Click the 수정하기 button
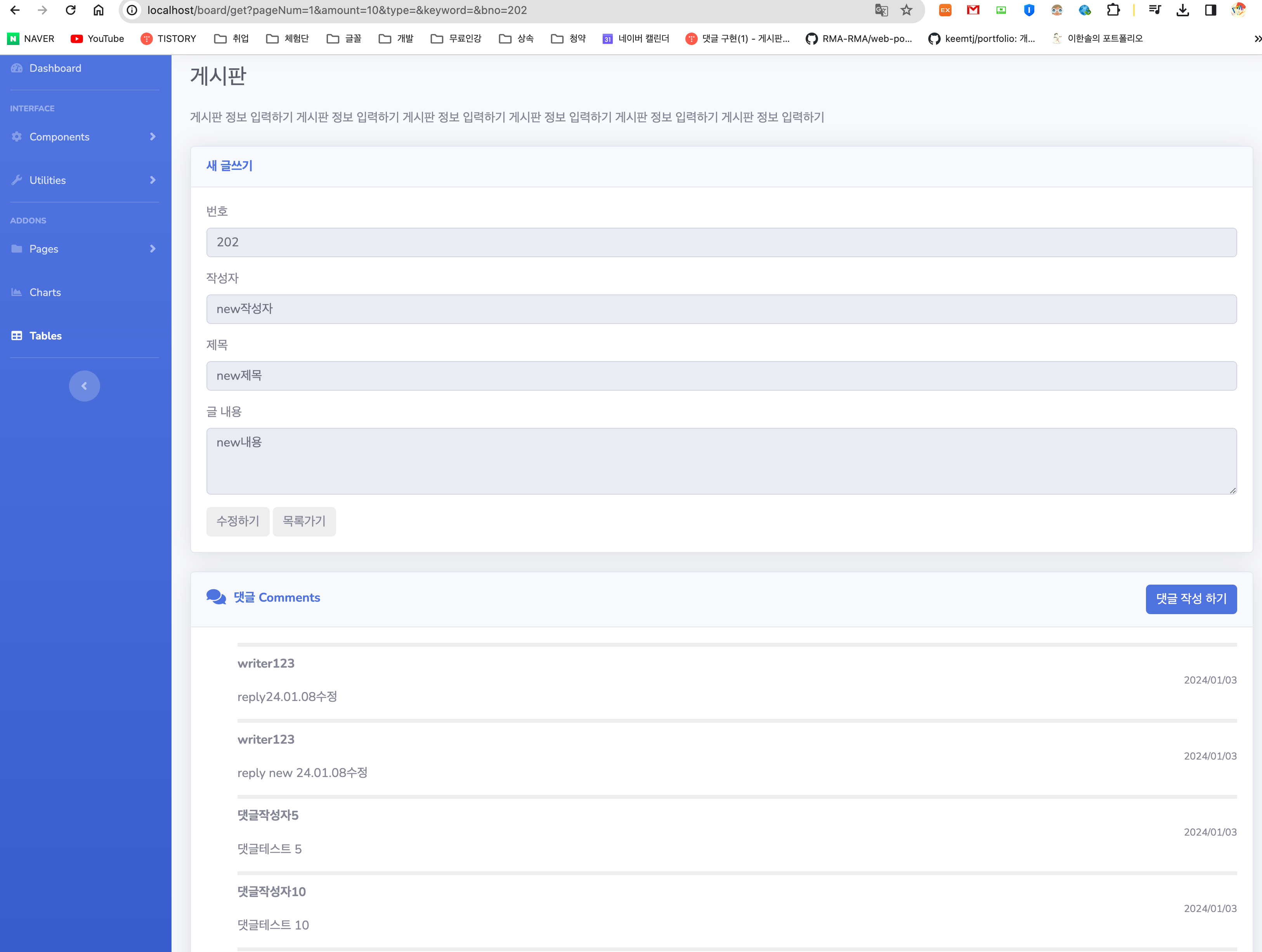The height and width of the screenshot is (952, 1262). pyautogui.click(x=237, y=521)
